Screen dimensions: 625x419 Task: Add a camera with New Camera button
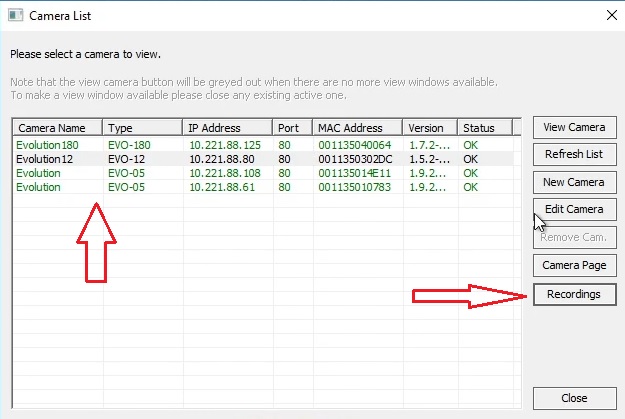573,182
